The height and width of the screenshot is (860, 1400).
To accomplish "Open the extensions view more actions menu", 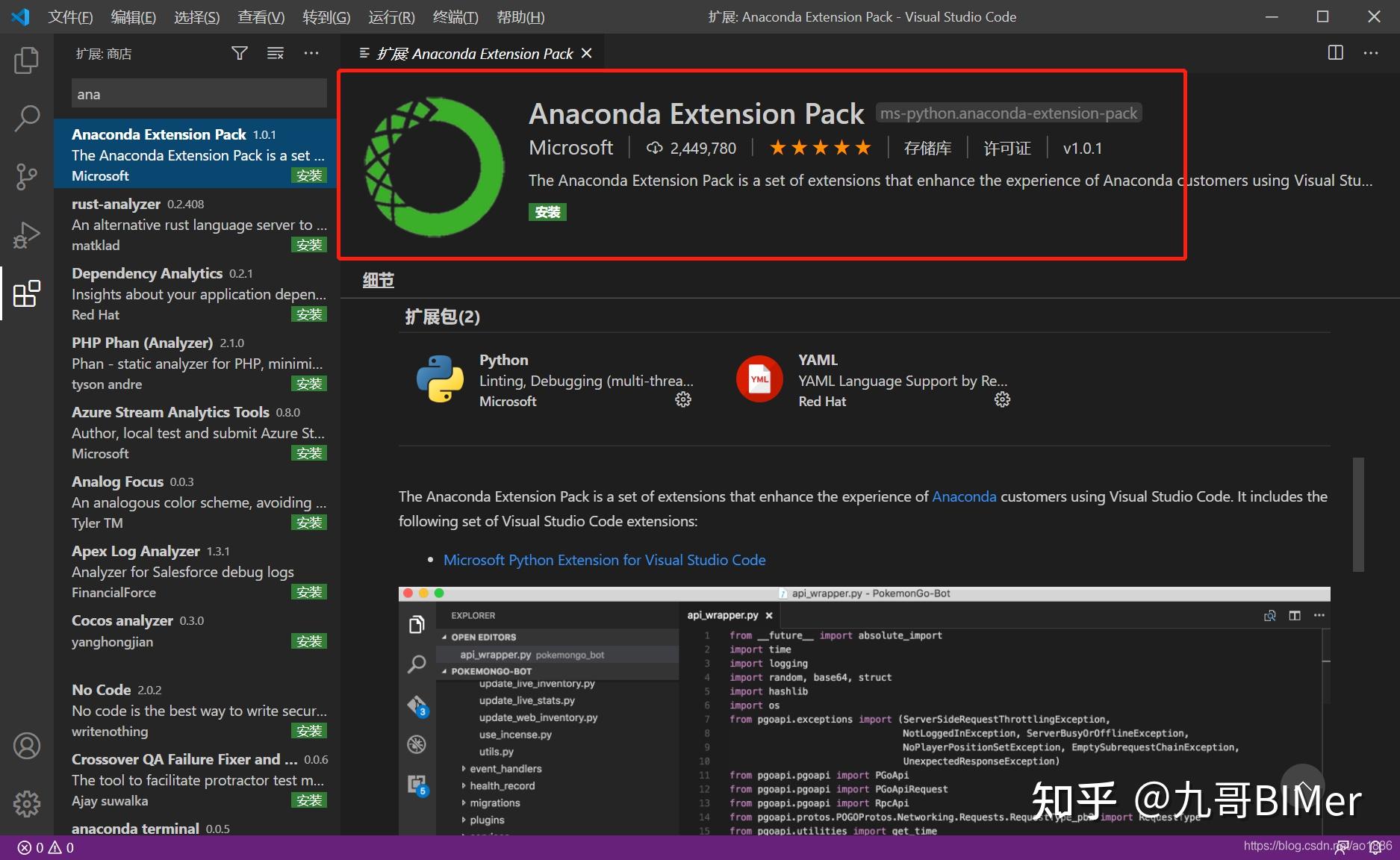I will coord(311,53).
